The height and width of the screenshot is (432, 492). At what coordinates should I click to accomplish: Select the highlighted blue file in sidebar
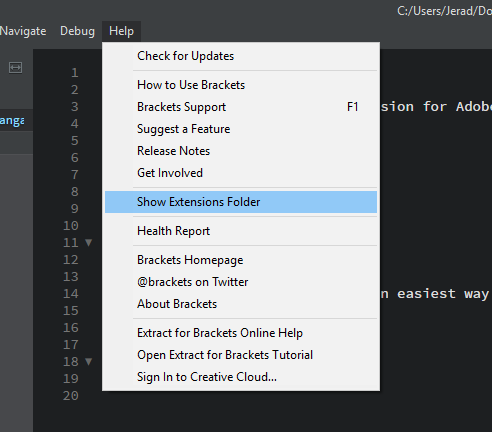coord(16,120)
